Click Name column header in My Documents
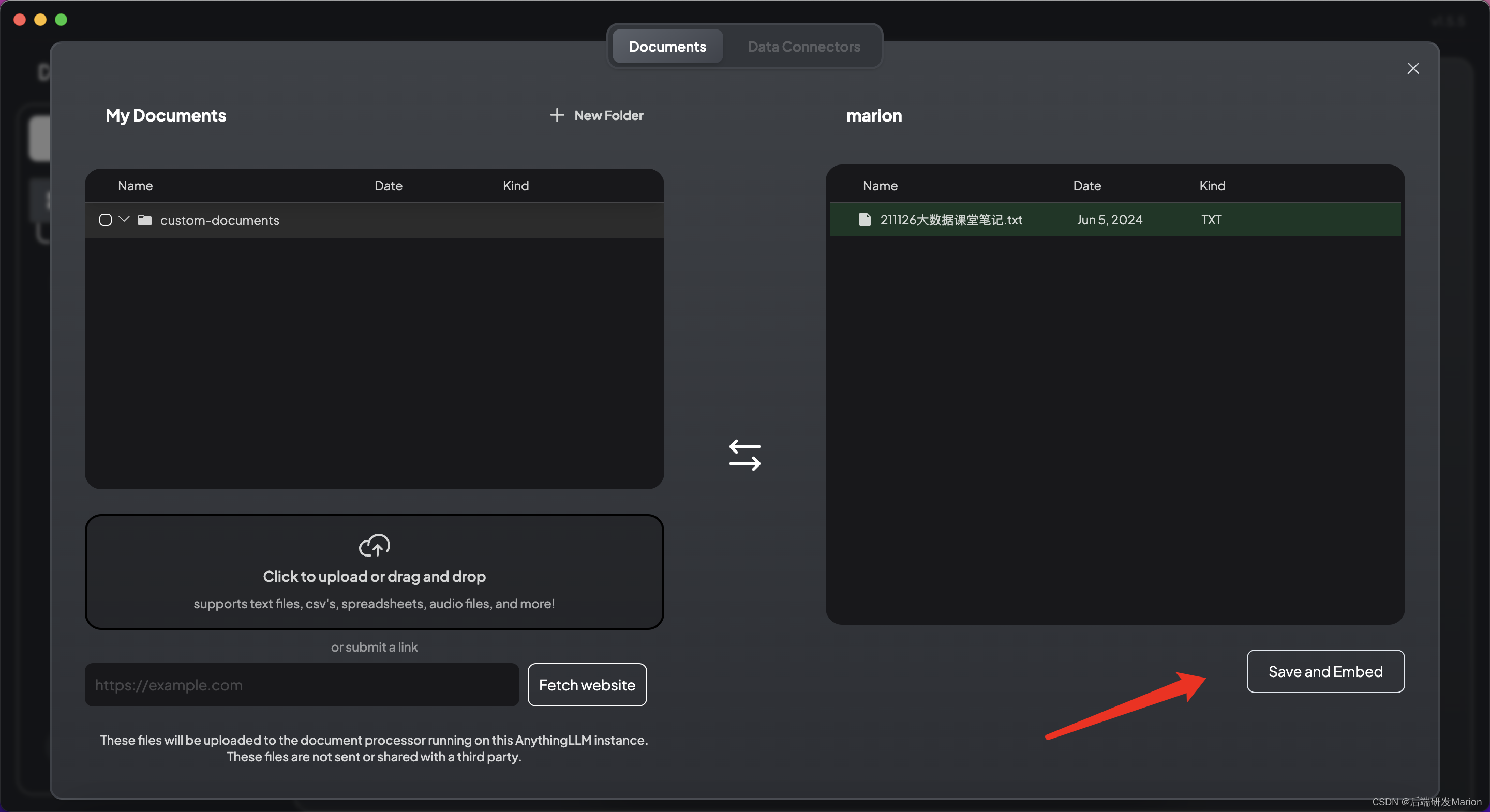 [135, 186]
